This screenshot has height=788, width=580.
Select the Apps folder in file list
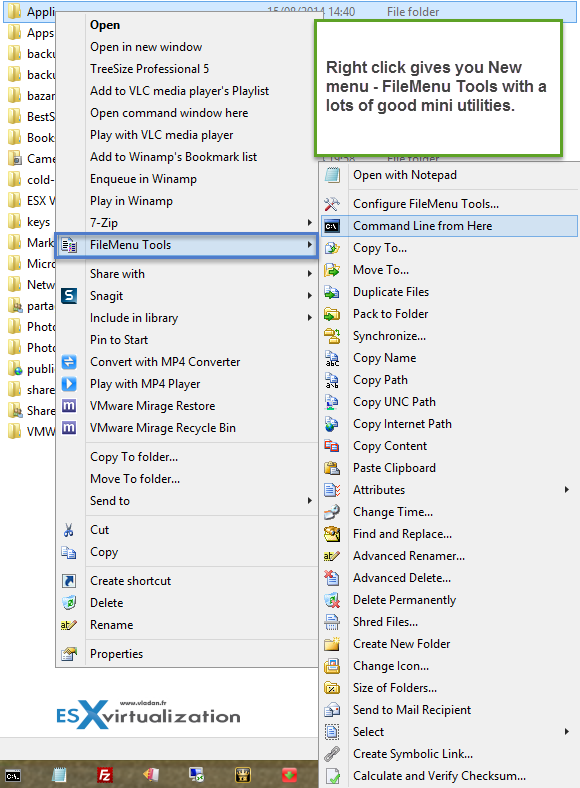click(31, 33)
